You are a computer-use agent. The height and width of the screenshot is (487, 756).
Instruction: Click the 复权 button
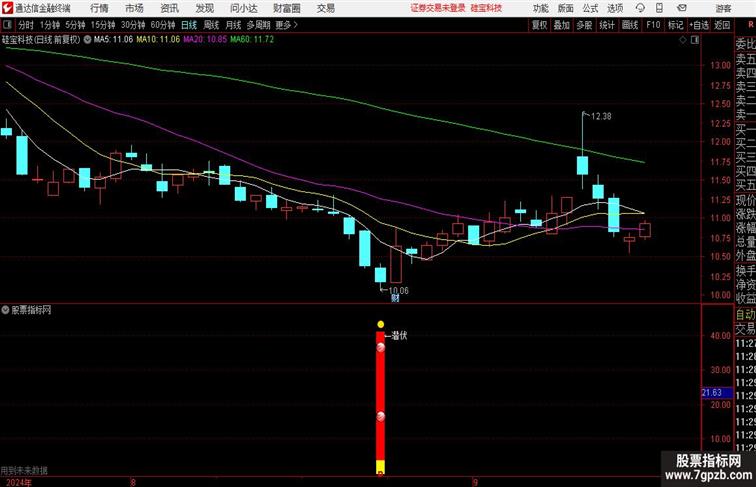coord(539,25)
